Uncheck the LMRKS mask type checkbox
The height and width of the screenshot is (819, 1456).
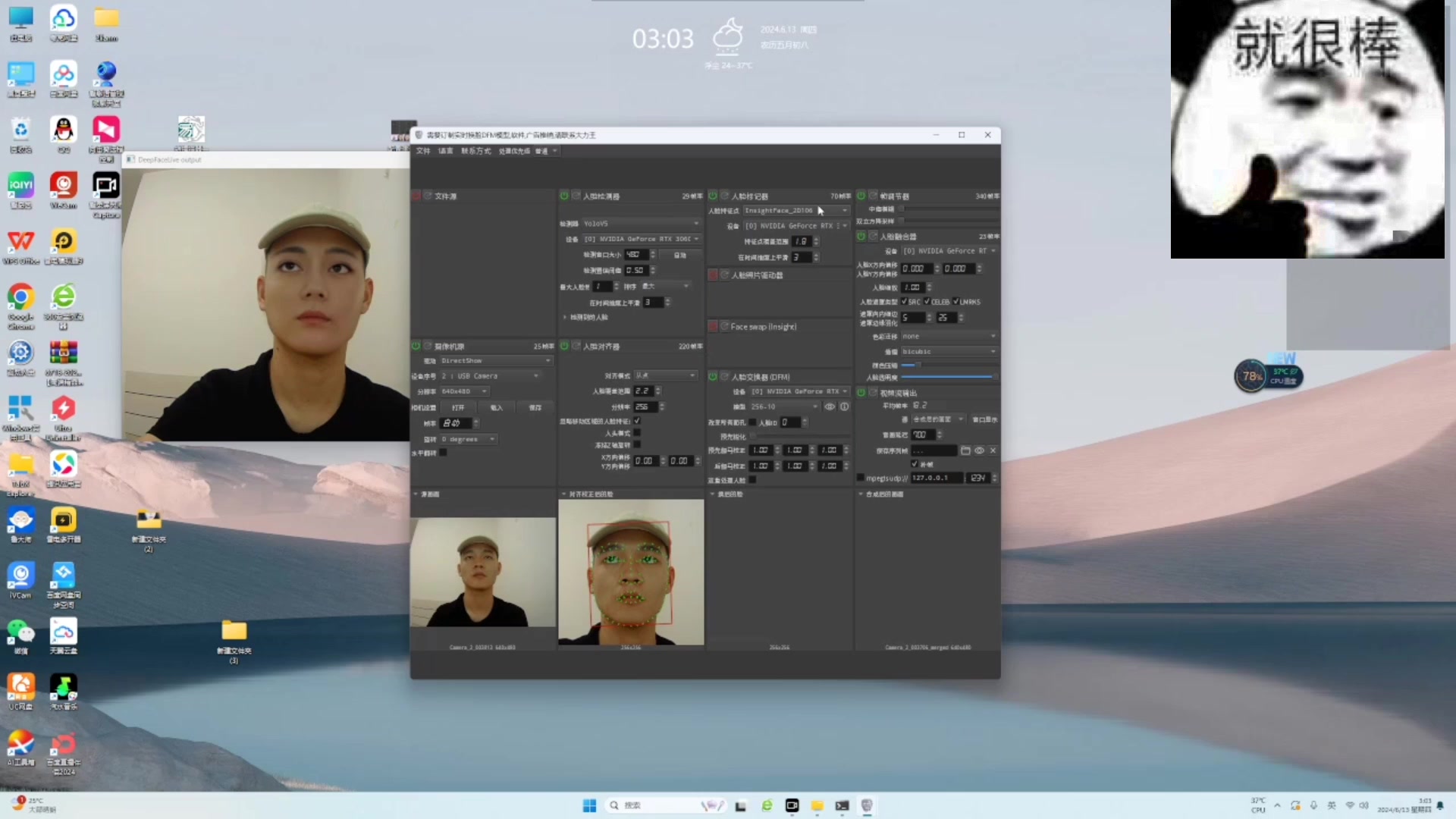point(955,302)
